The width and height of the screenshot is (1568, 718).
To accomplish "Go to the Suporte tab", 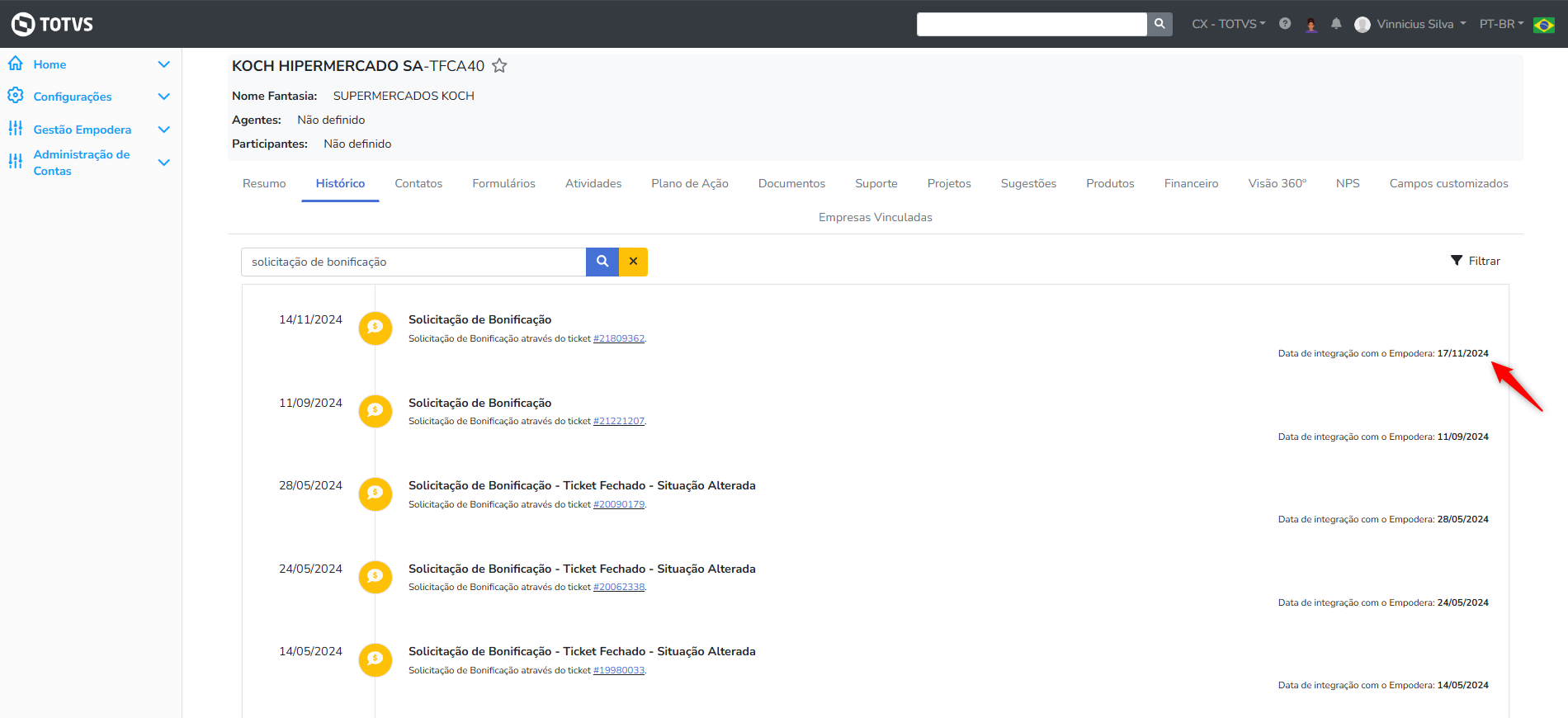I will [876, 183].
